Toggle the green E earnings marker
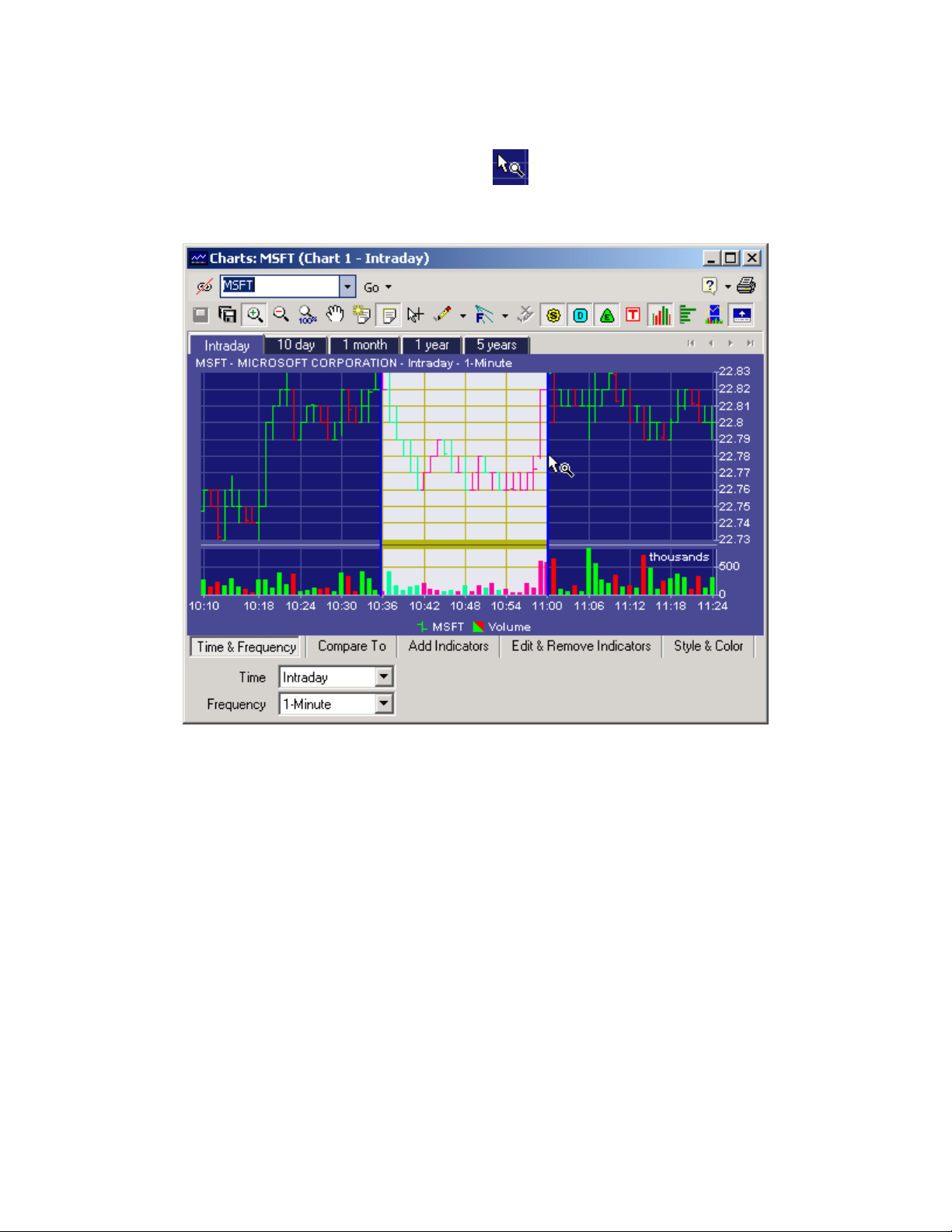 point(607,315)
